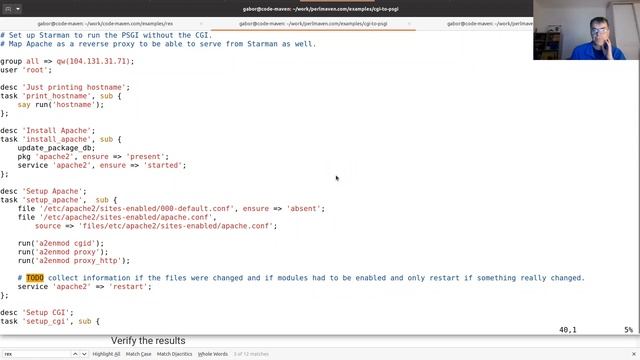Click the 'Verify the results' heading

(148, 340)
